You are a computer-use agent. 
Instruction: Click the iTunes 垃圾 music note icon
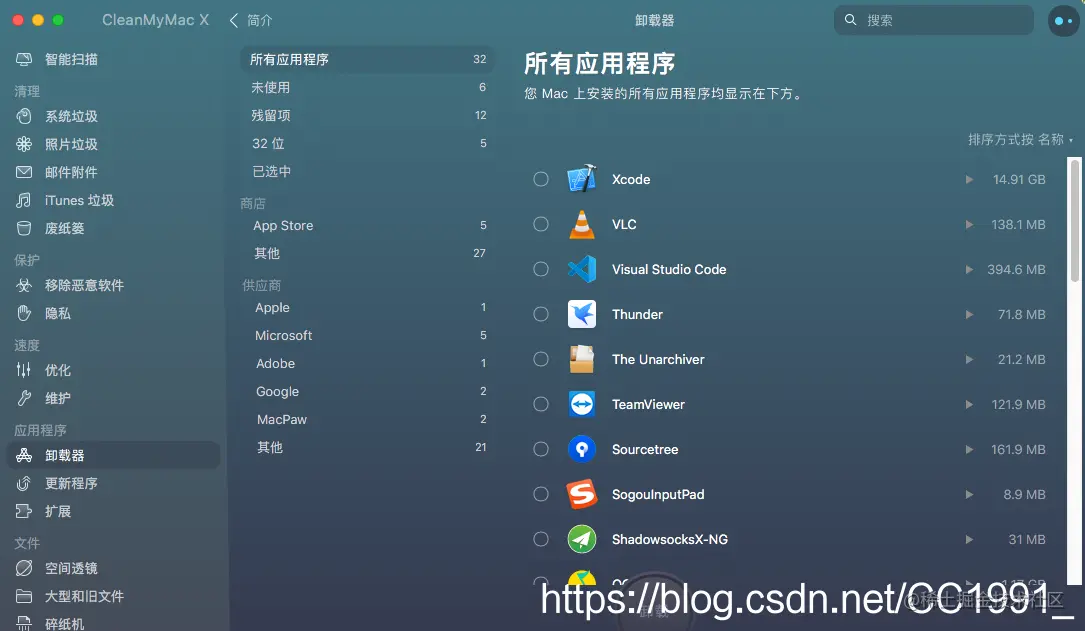pyautogui.click(x=24, y=200)
